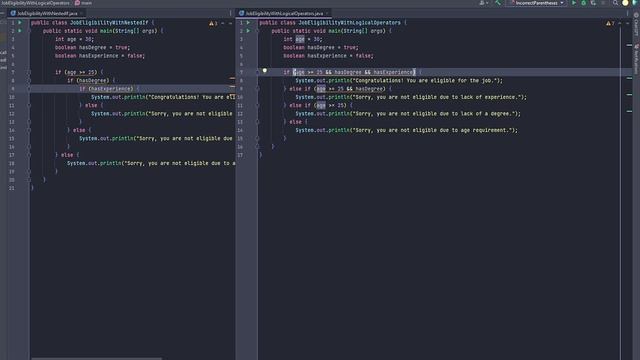640x360 pixels.
Task: Collapse else-if block on line 11 in right editor
Action: pyautogui.click(x=257, y=106)
